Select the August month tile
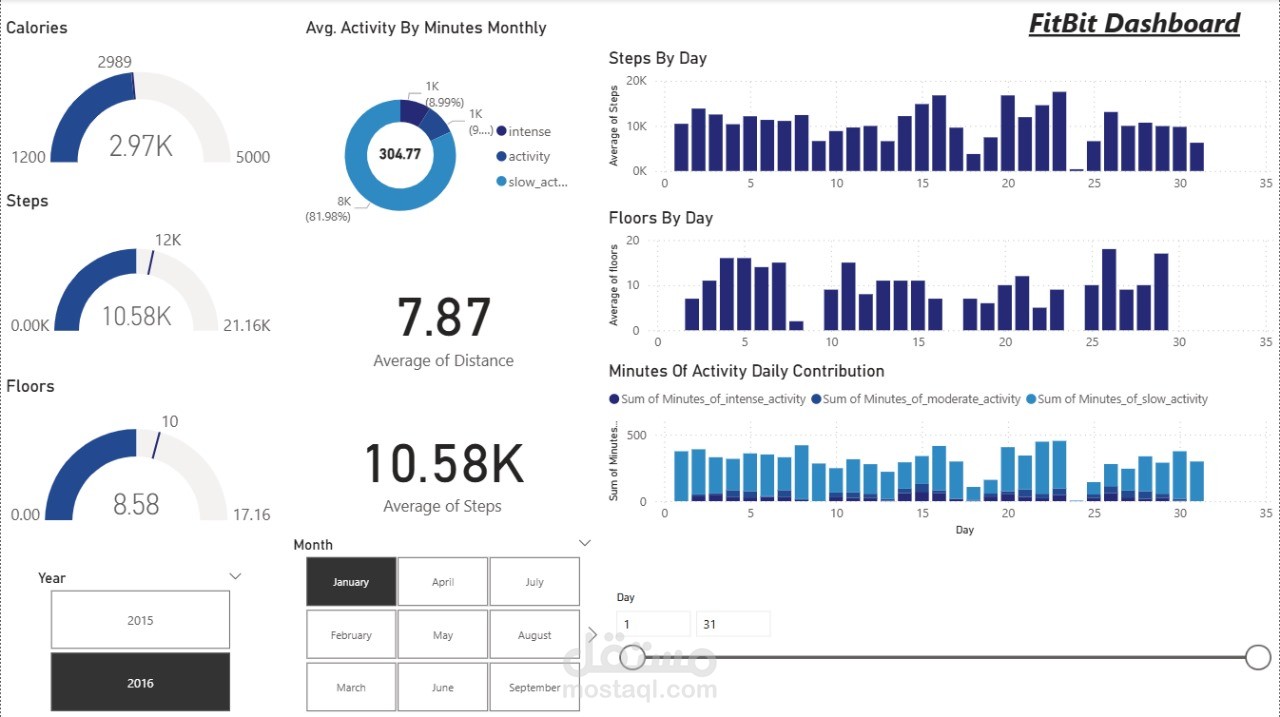The height and width of the screenshot is (717, 1280). click(x=535, y=634)
